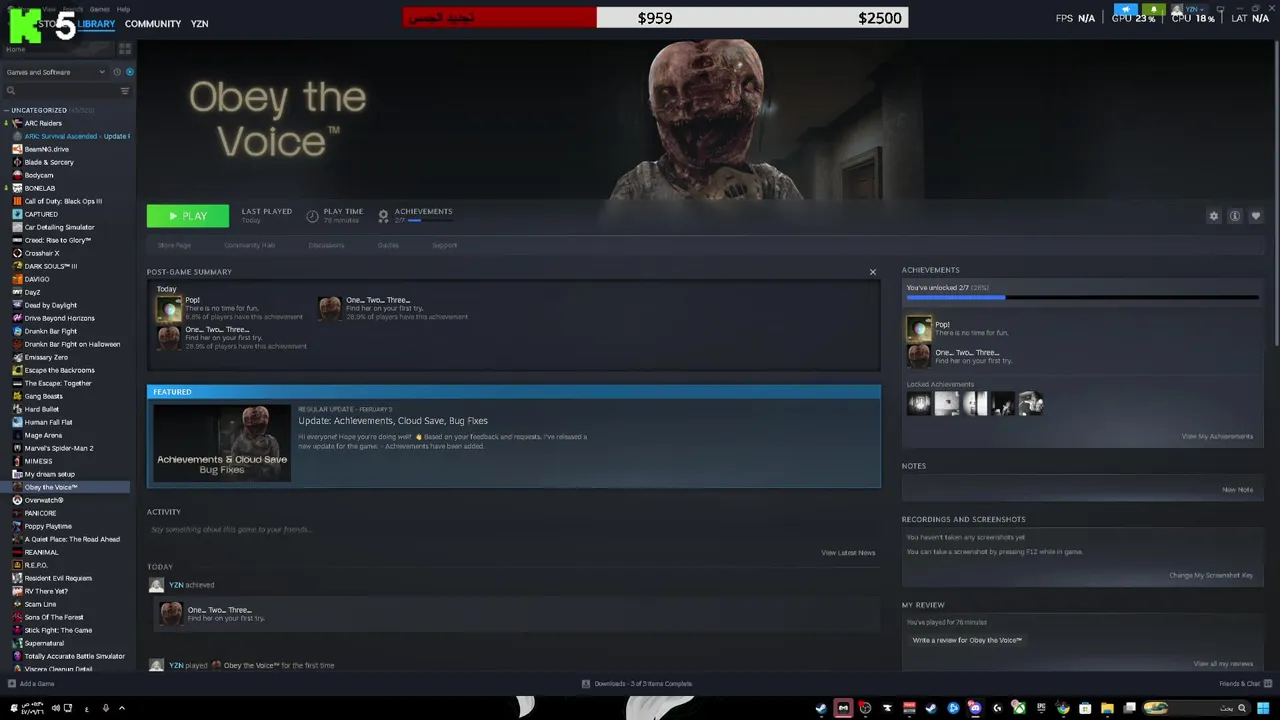
Task: Select Call of Duty: Black Ops III
Action: (x=63, y=201)
